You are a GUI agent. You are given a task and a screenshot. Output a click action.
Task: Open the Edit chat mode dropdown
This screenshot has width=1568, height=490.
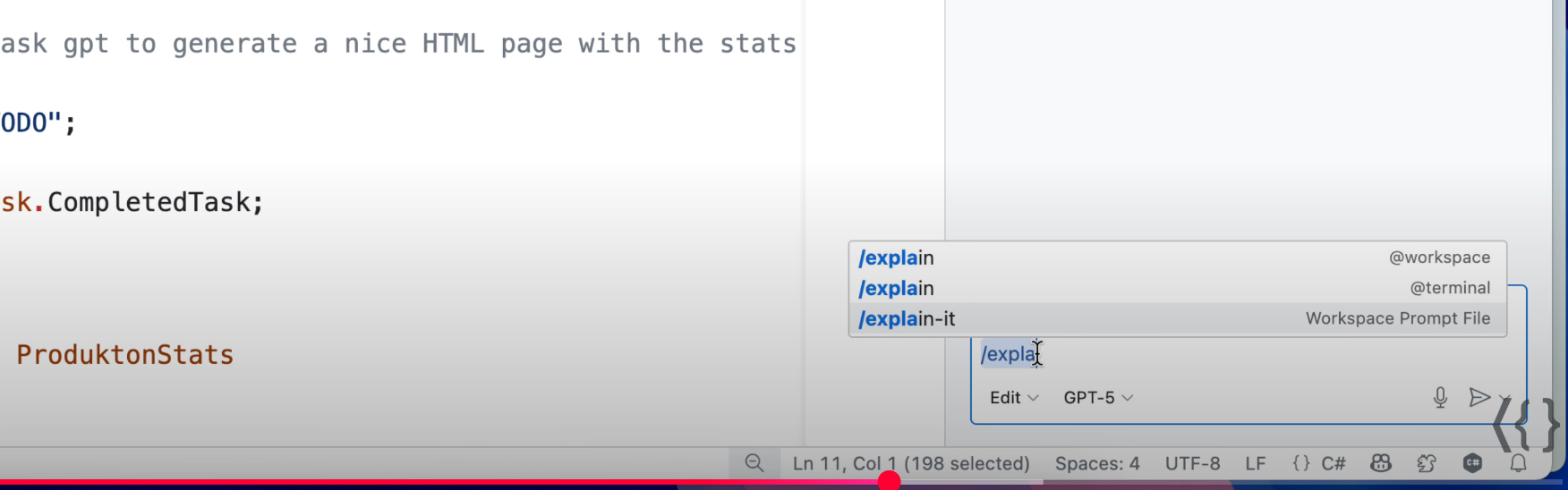pos(1013,398)
